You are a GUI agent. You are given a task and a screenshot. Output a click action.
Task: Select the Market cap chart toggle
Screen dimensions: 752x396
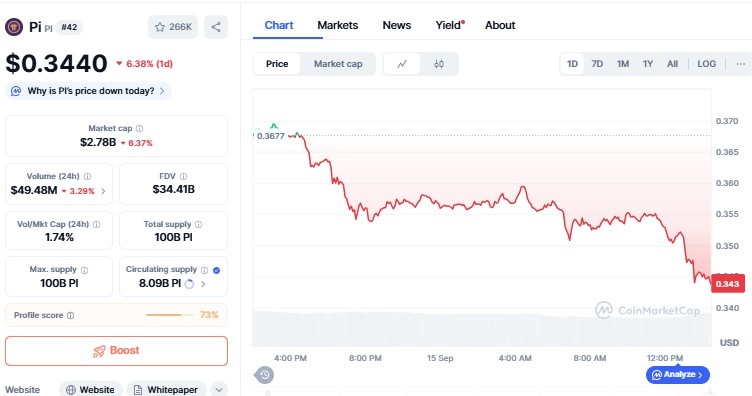pos(338,64)
